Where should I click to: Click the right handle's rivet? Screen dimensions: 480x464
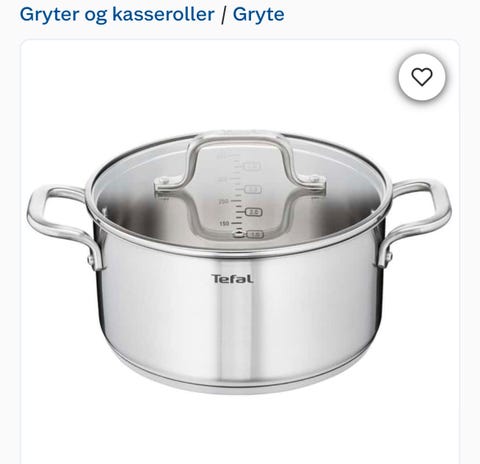pos(389,256)
